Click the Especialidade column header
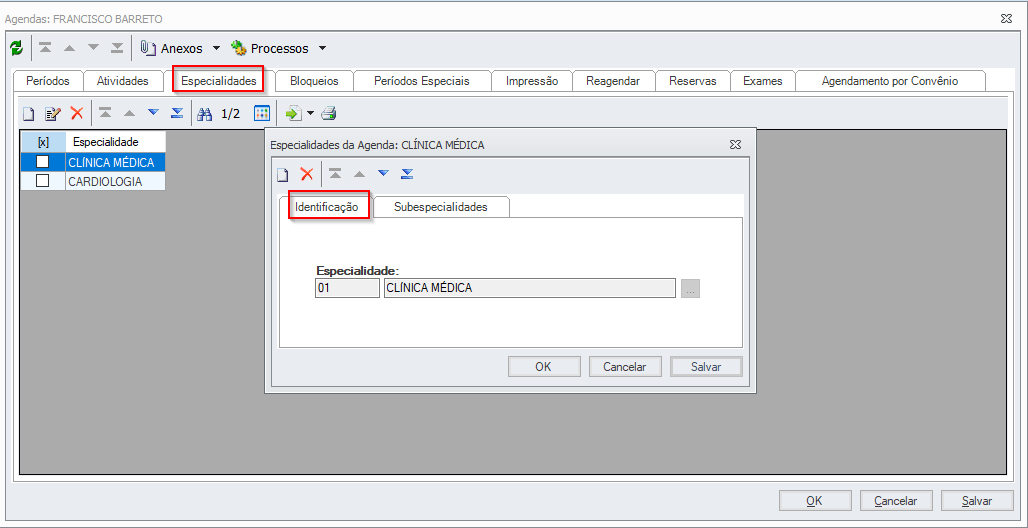The image size is (1028, 528). click(115, 142)
